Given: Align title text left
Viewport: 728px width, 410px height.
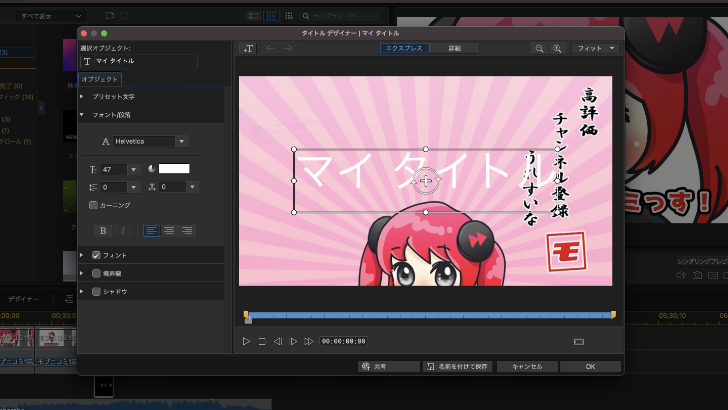Looking at the screenshot, I should tap(151, 230).
